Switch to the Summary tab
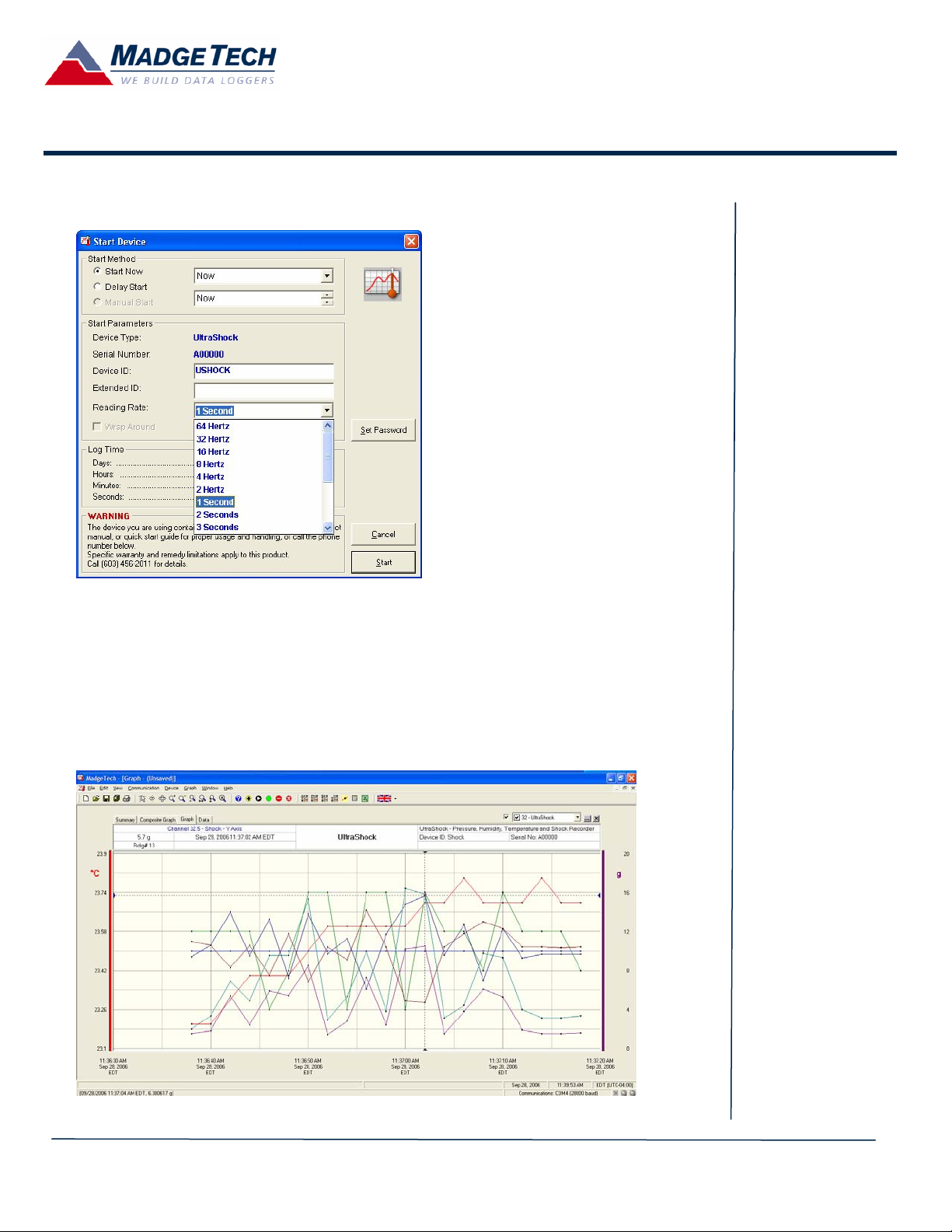Image resolution: width=952 pixels, height=1232 pixels. (x=125, y=820)
